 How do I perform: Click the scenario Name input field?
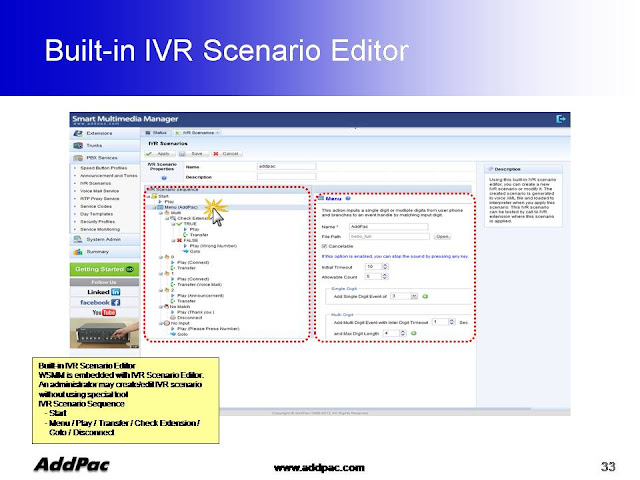click(x=287, y=167)
